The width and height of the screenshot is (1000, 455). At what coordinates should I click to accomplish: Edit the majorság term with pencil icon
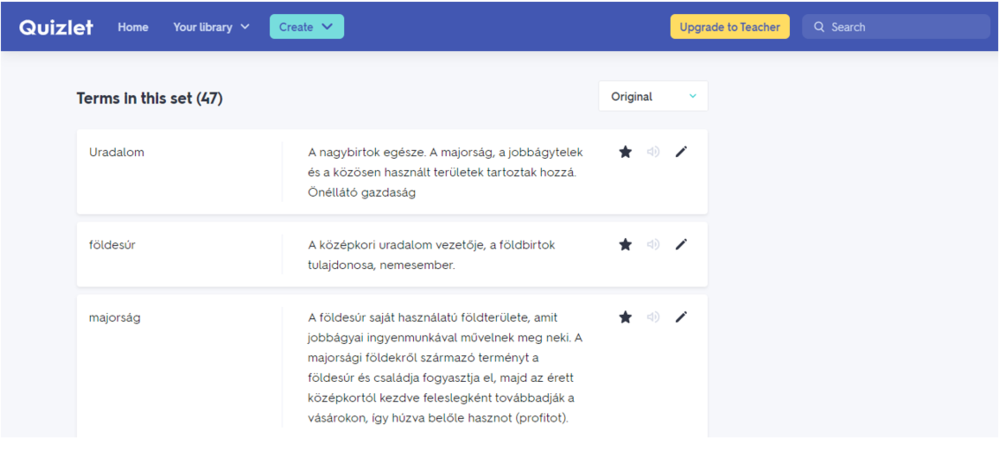click(x=681, y=317)
